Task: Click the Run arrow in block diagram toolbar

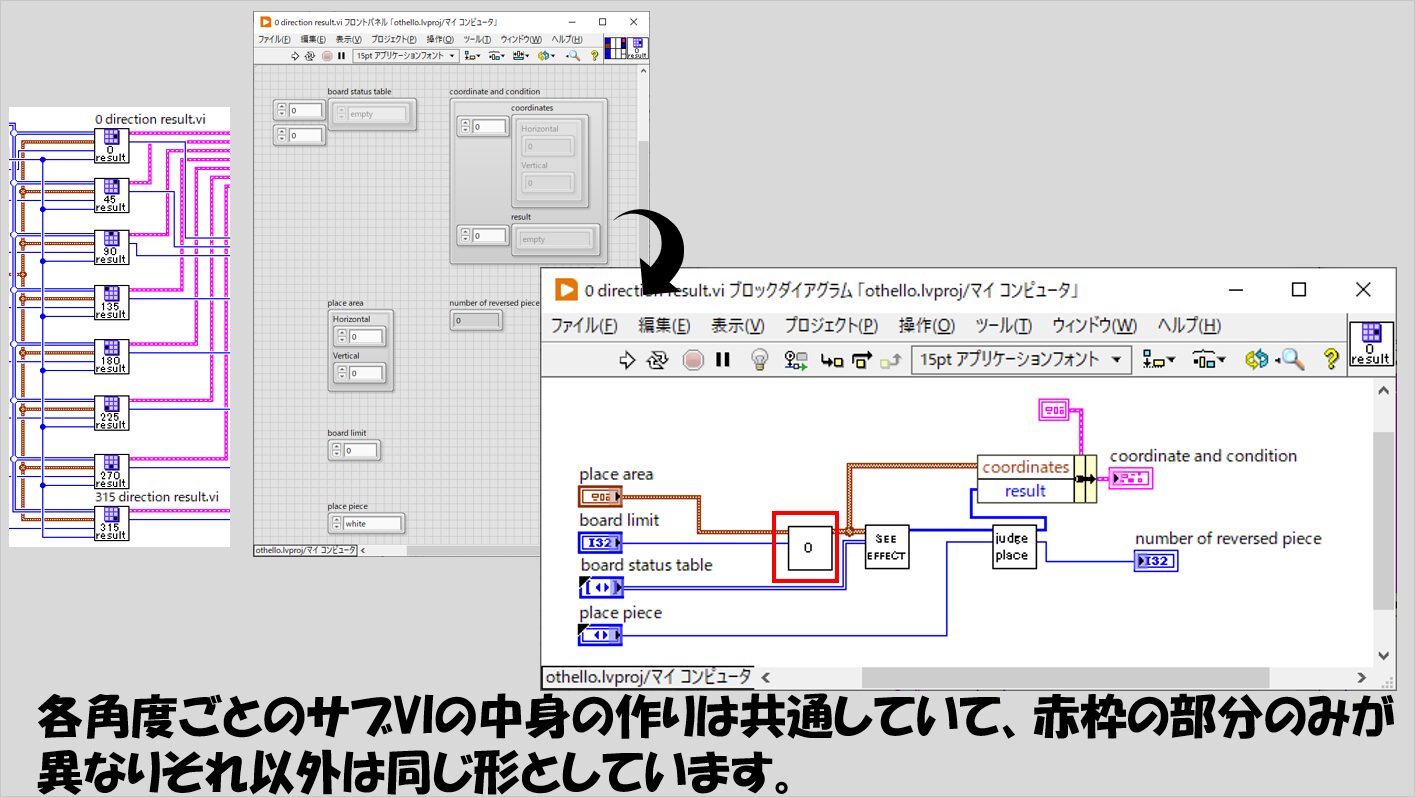Action: click(x=628, y=360)
